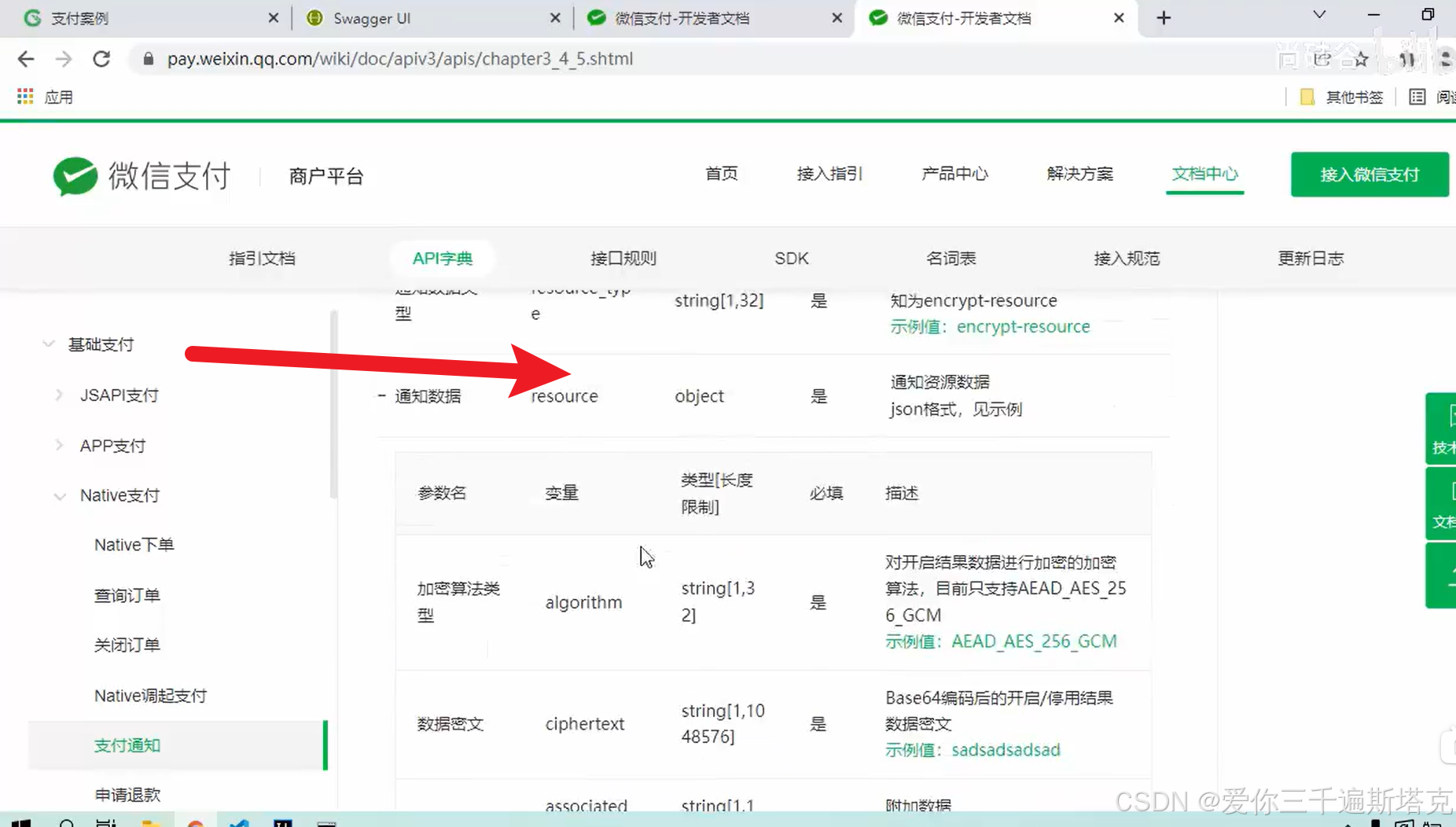Open 查询订单 in the sidebar
Image resolution: width=1456 pixels, height=827 pixels.
tap(127, 595)
